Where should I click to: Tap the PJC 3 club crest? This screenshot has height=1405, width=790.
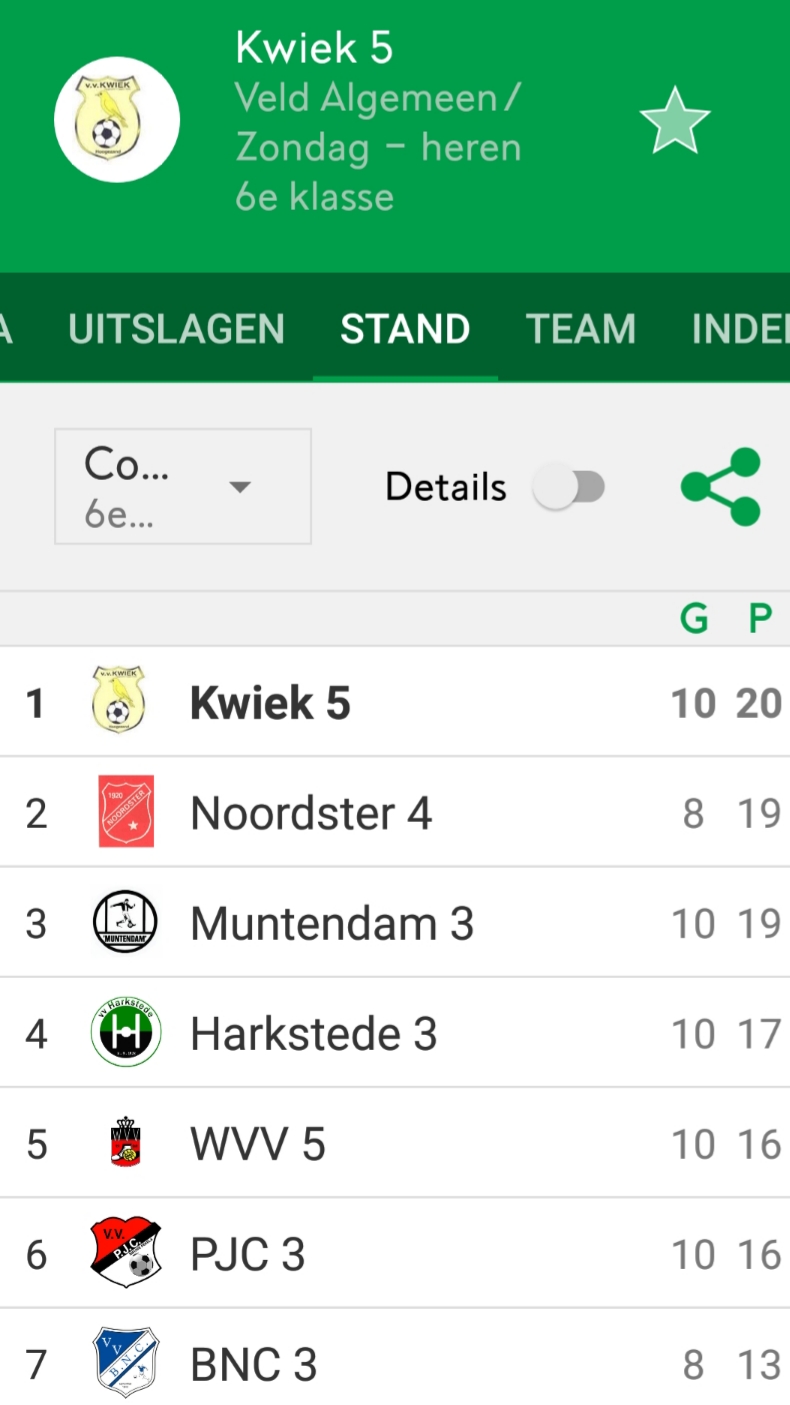click(125, 1252)
